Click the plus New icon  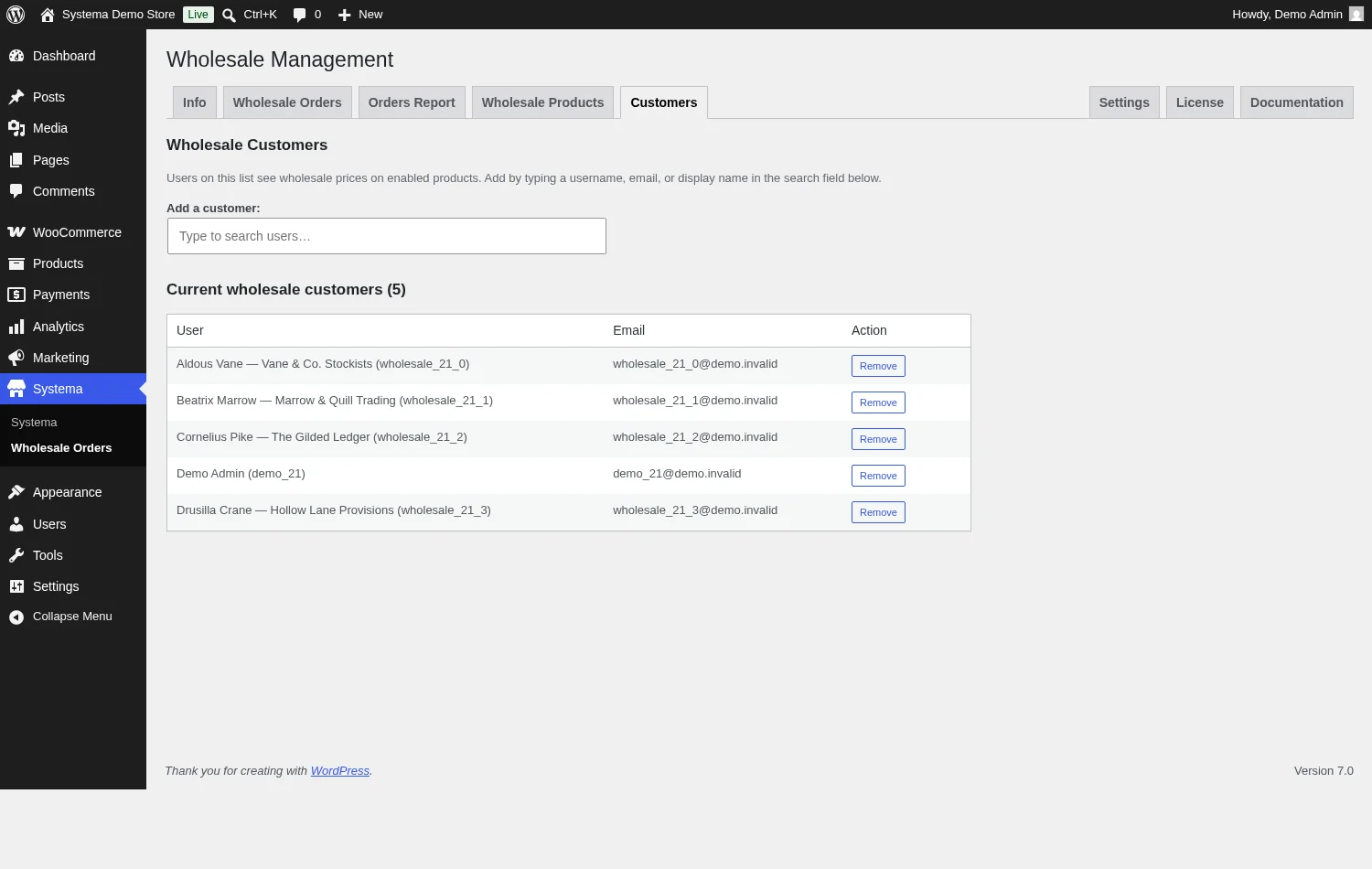click(x=344, y=15)
